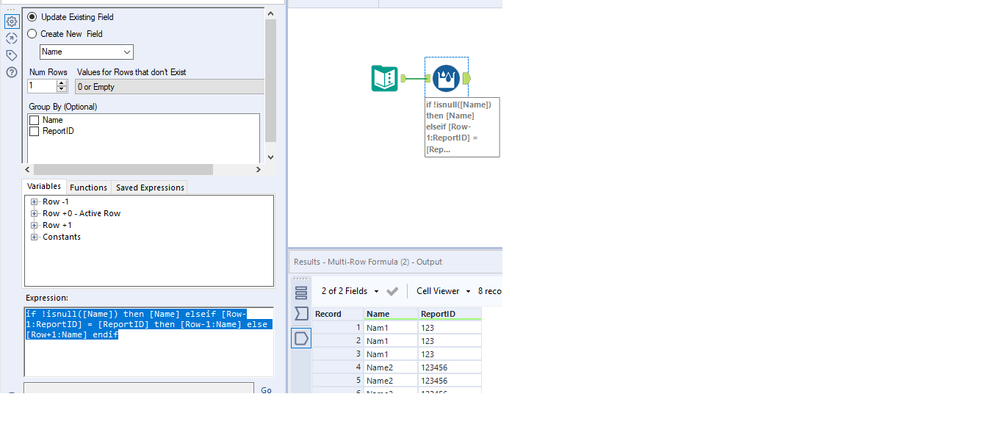The width and height of the screenshot is (999, 436).
Task: Select Update Existing Field option
Action: [x=32, y=17]
